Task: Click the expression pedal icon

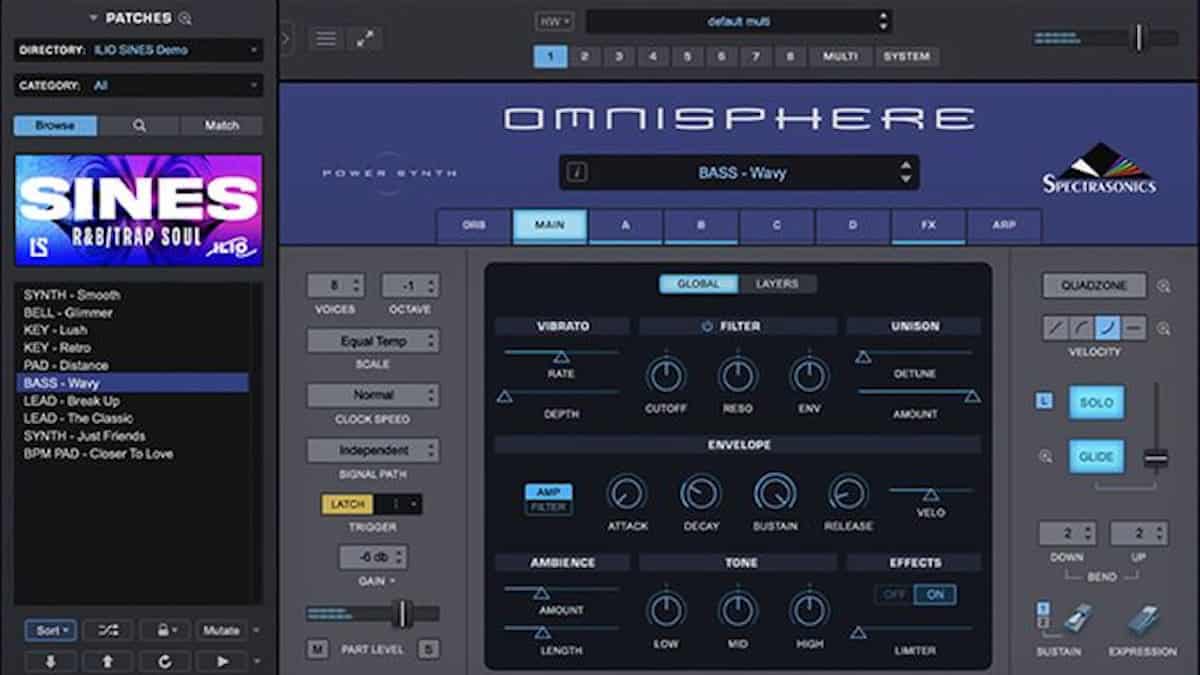Action: [1141, 619]
